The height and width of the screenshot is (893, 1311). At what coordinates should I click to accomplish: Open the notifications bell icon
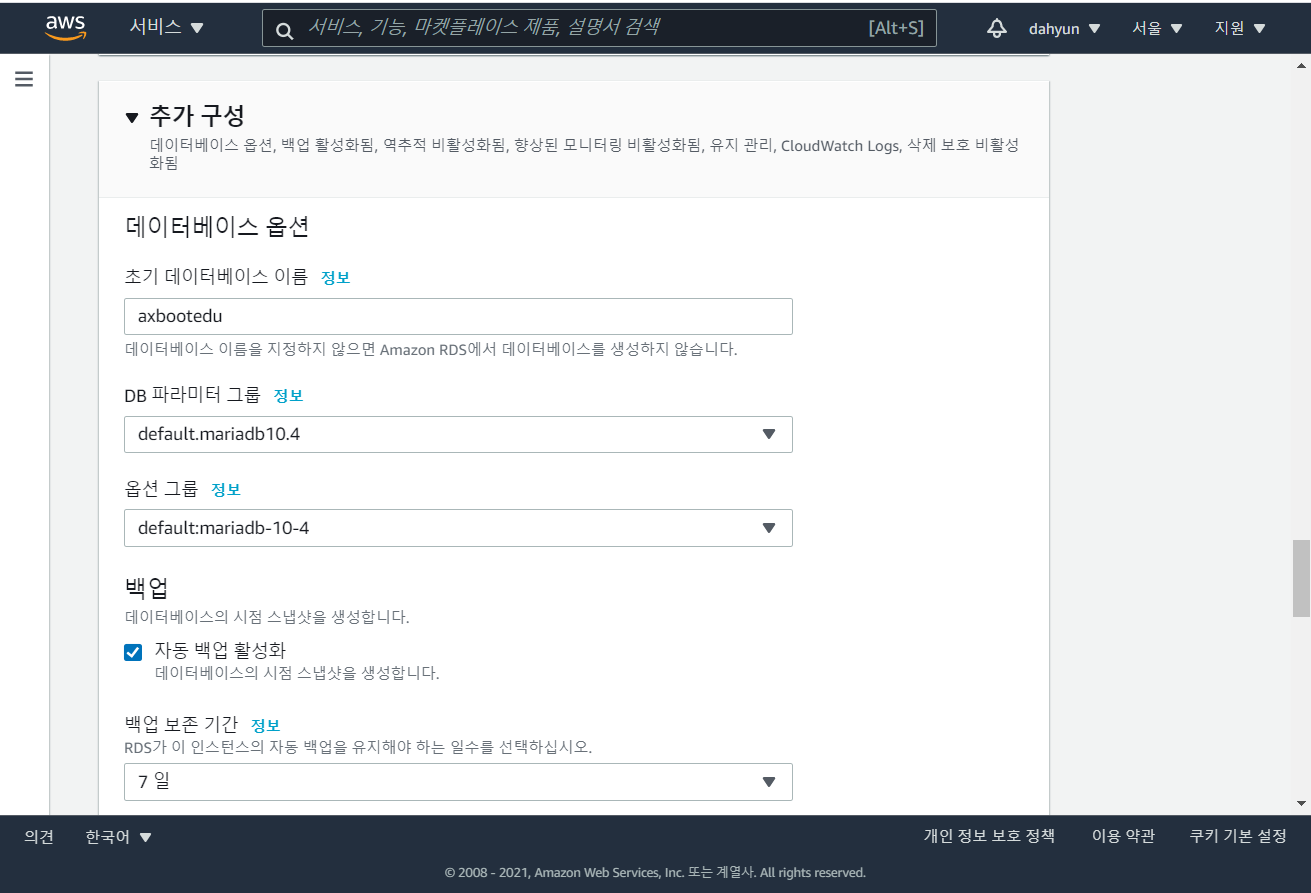pos(996,28)
